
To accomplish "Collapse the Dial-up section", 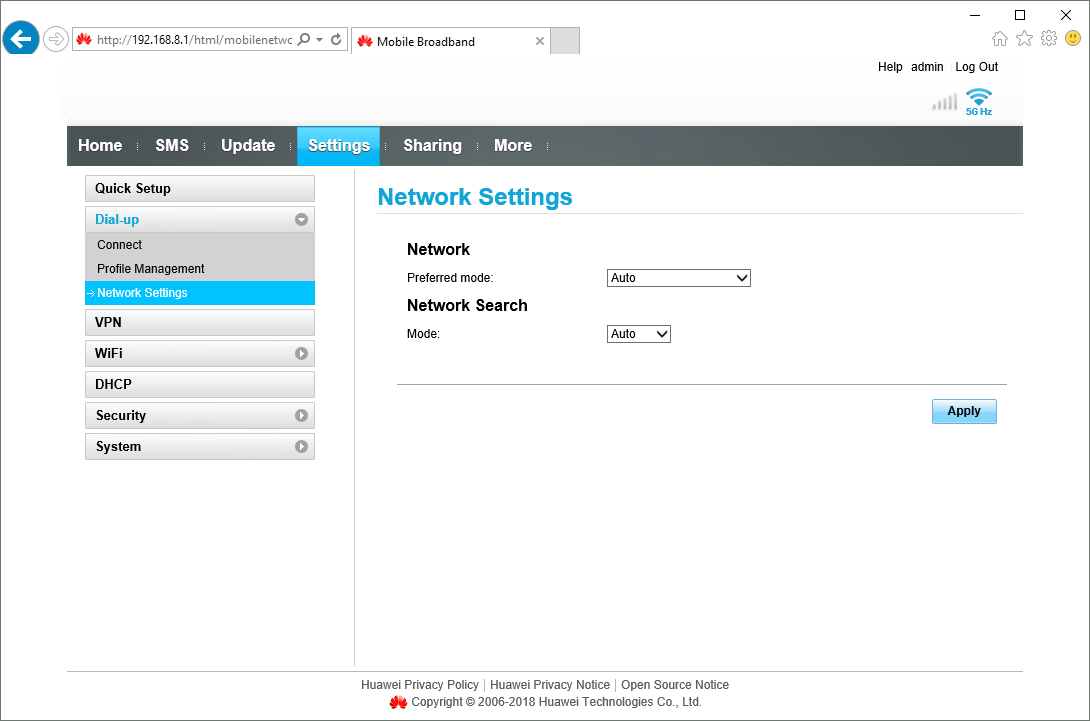I will tap(300, 219).
